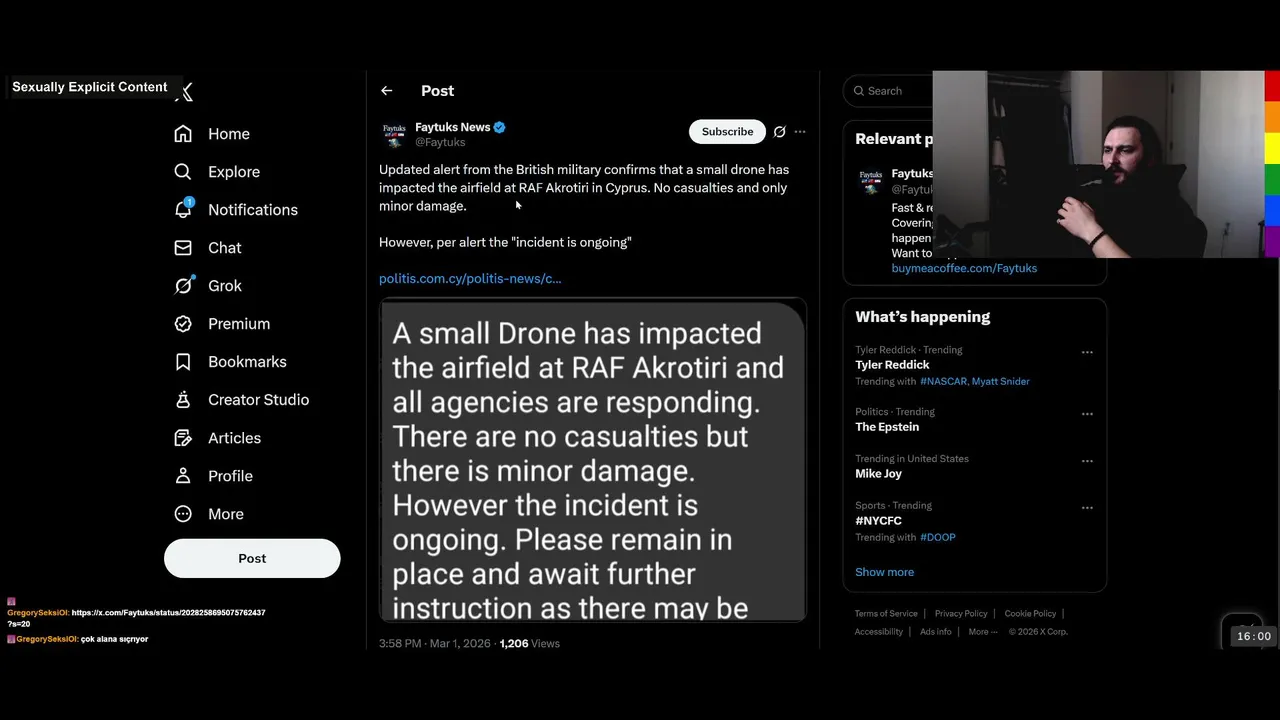
Task: Click the @Faytuks handle in post
Action: pyautogui.click(x=440, y=143)
